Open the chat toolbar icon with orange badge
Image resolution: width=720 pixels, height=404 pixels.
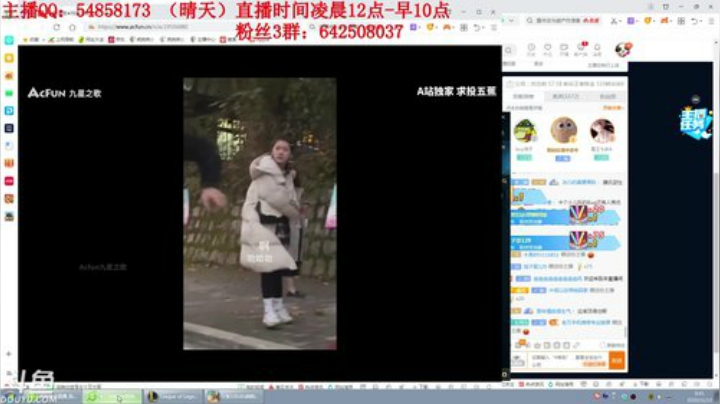[520, 344]
